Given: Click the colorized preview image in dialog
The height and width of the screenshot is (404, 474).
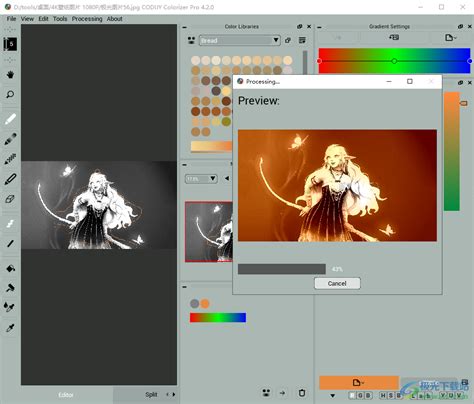Looking at the screenshot, I should [337, 185].
